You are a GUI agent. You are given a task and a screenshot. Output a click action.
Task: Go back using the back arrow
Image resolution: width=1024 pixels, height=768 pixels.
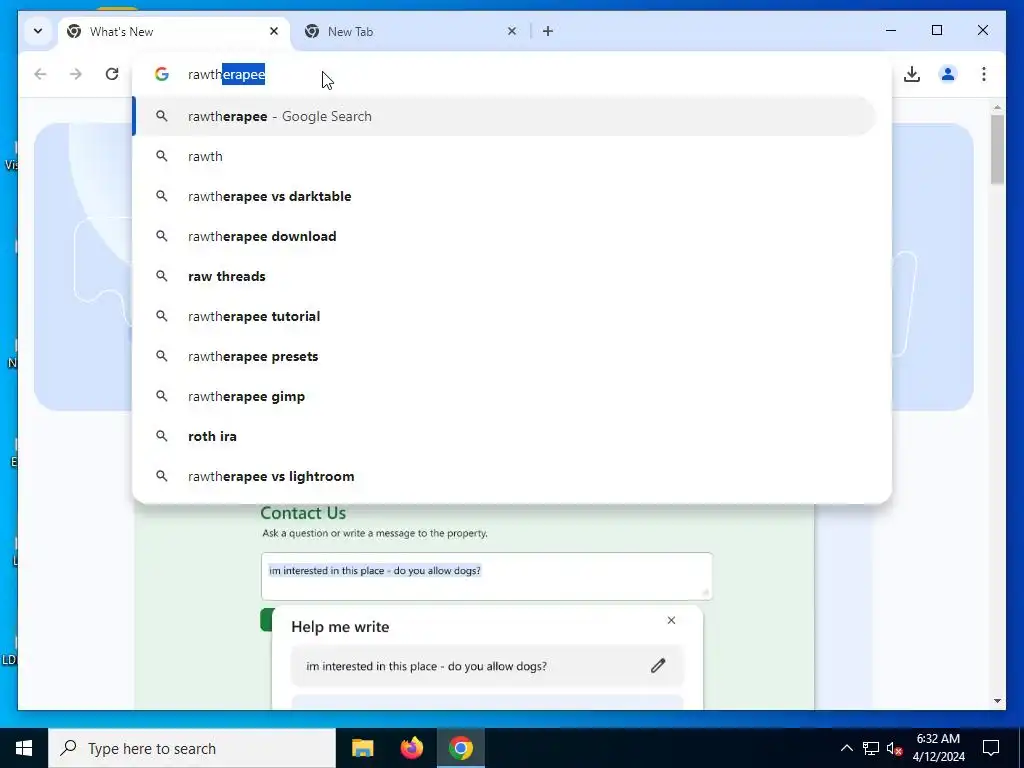[x=40, y=74]
